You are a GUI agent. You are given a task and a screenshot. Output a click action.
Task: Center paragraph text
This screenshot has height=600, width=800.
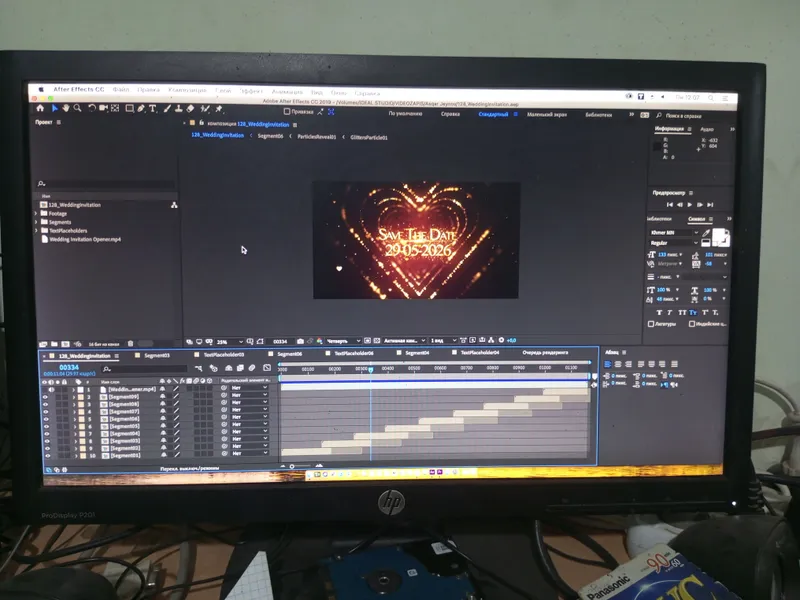[618, 364]
